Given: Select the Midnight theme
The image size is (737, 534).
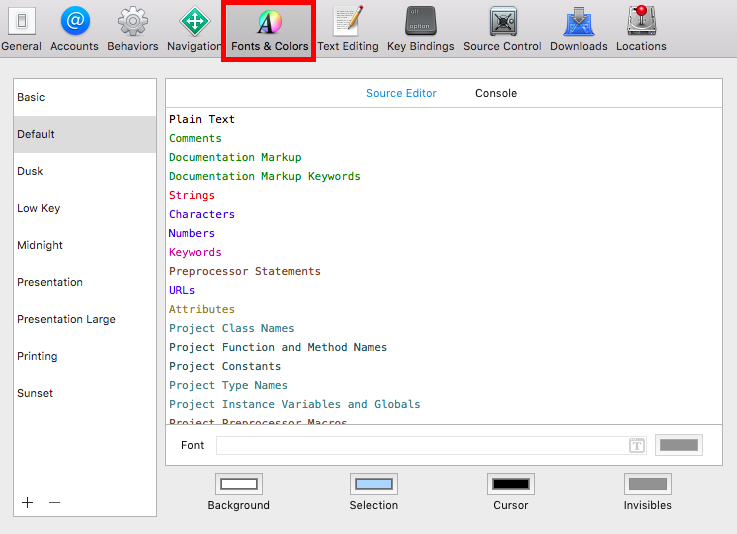Looking at the screenshot, I should click(x=85, y=245).
